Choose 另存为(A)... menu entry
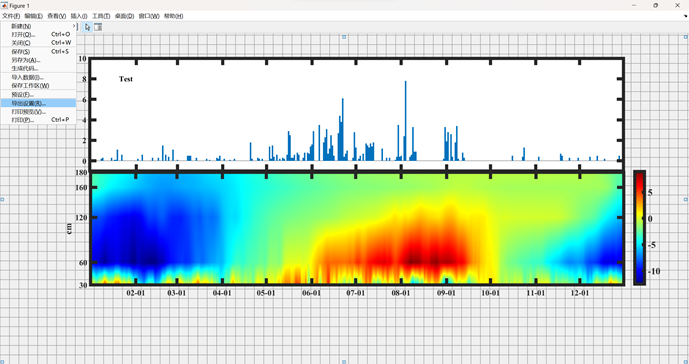Screen dimensions: 689x364 [38, 60]
